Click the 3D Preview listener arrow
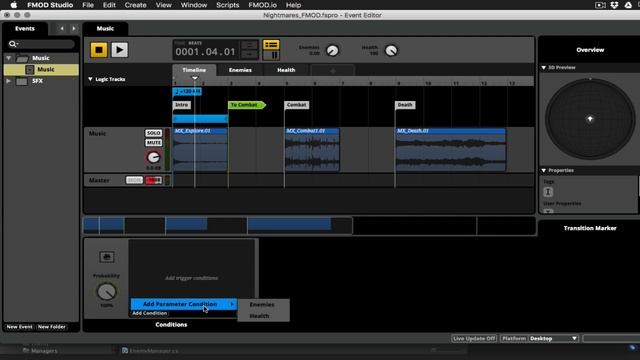 [590, 119]
